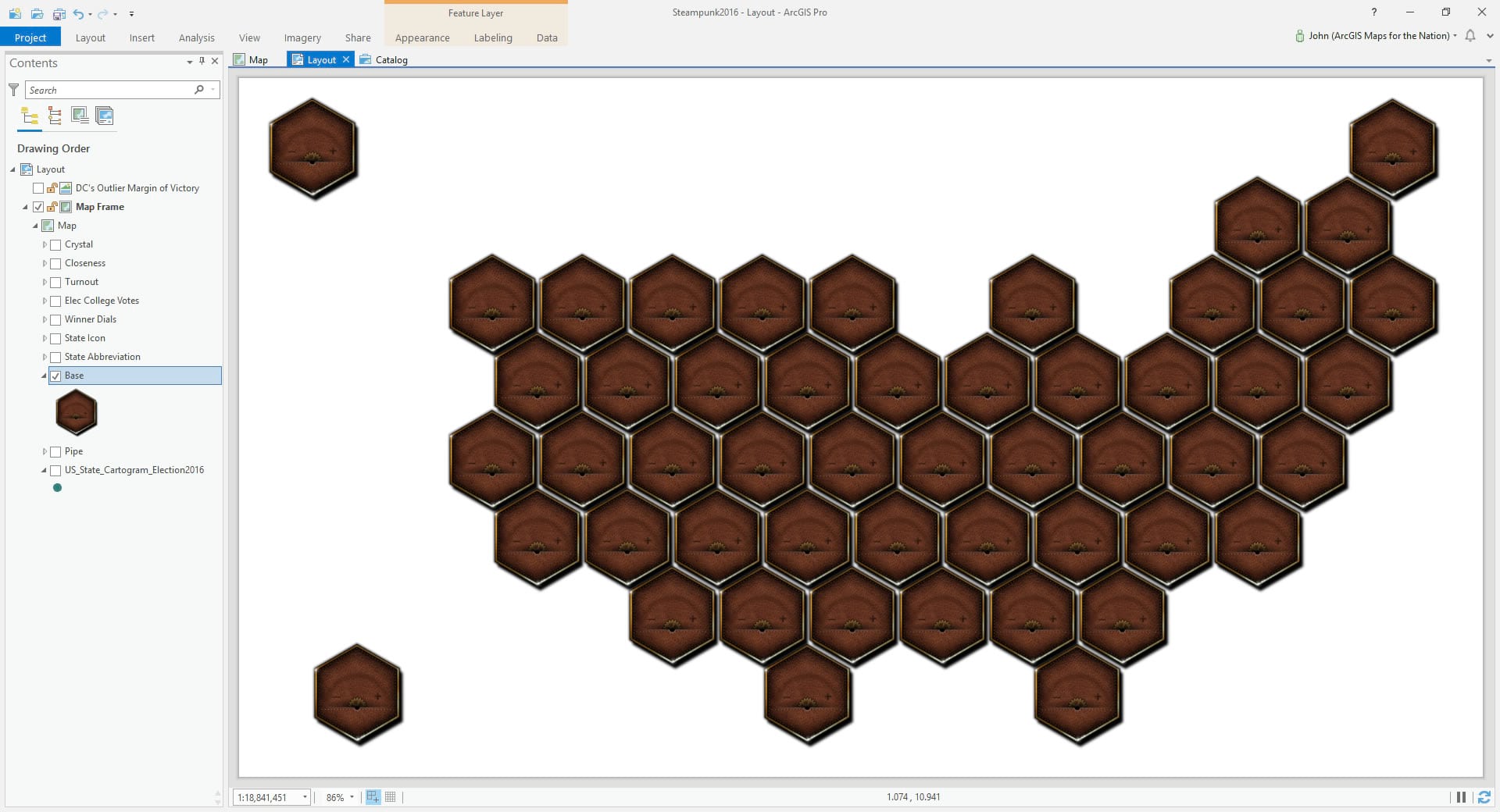Pause drawing with the pause icon
This screenshot has width=1500, height=812.
[1461, 797]
